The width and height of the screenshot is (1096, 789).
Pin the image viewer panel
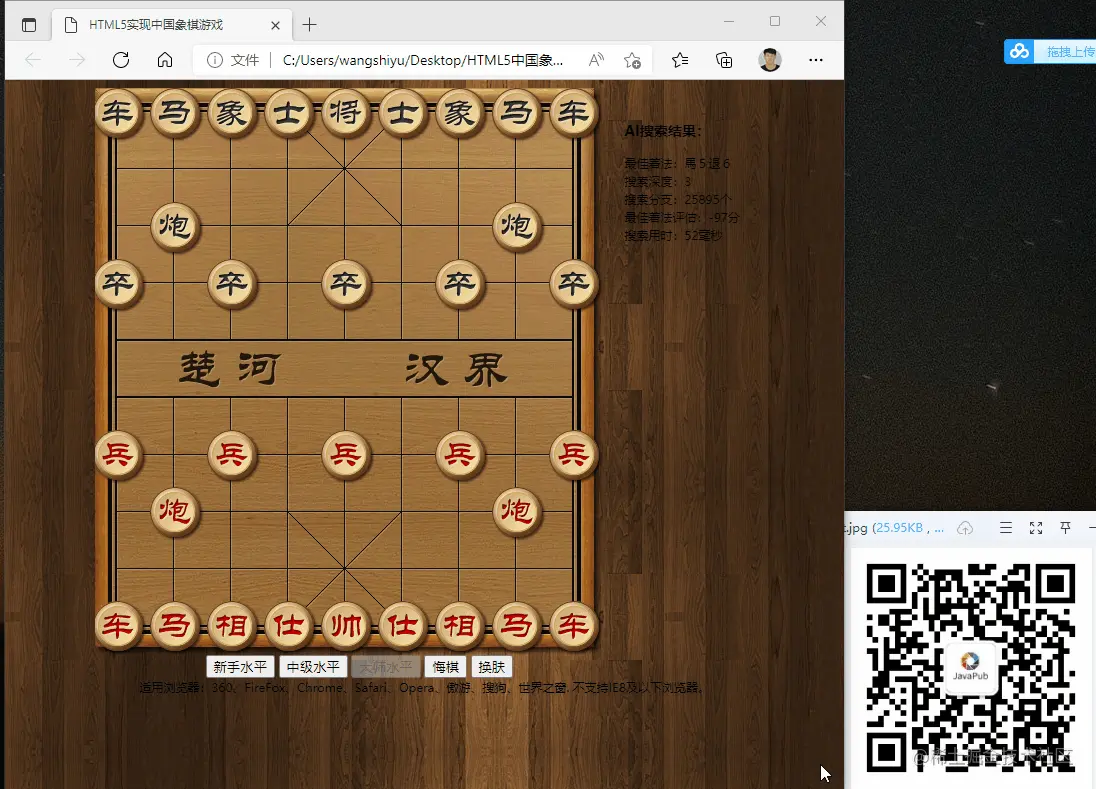(1065, 528)
